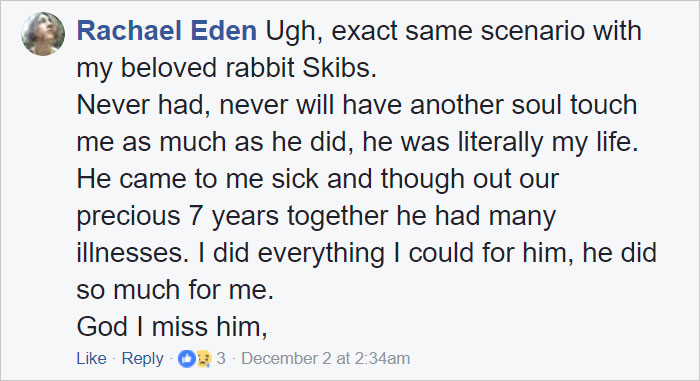Click the sad face reaction icon
This screenshot has height=381, width=700.
point(204,359)
